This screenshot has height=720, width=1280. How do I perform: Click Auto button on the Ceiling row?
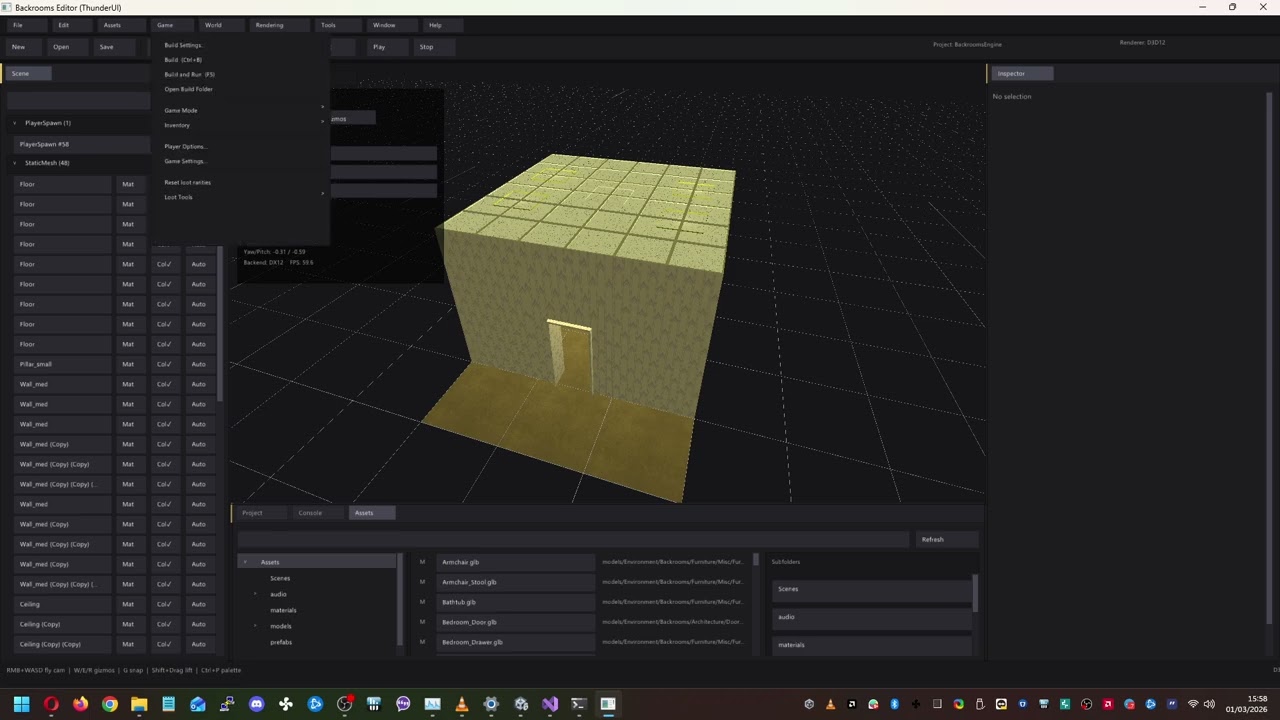point(199,604)
